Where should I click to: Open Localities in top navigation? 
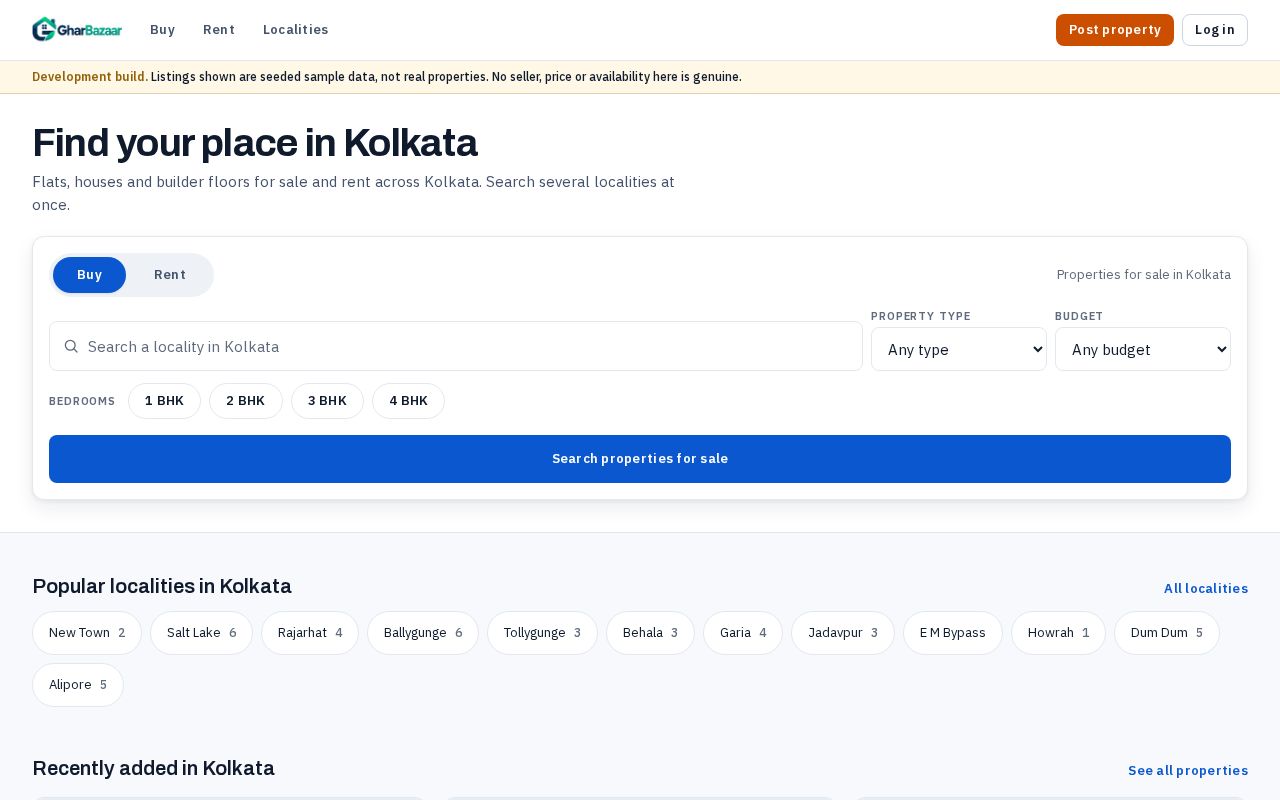(296, 30)
